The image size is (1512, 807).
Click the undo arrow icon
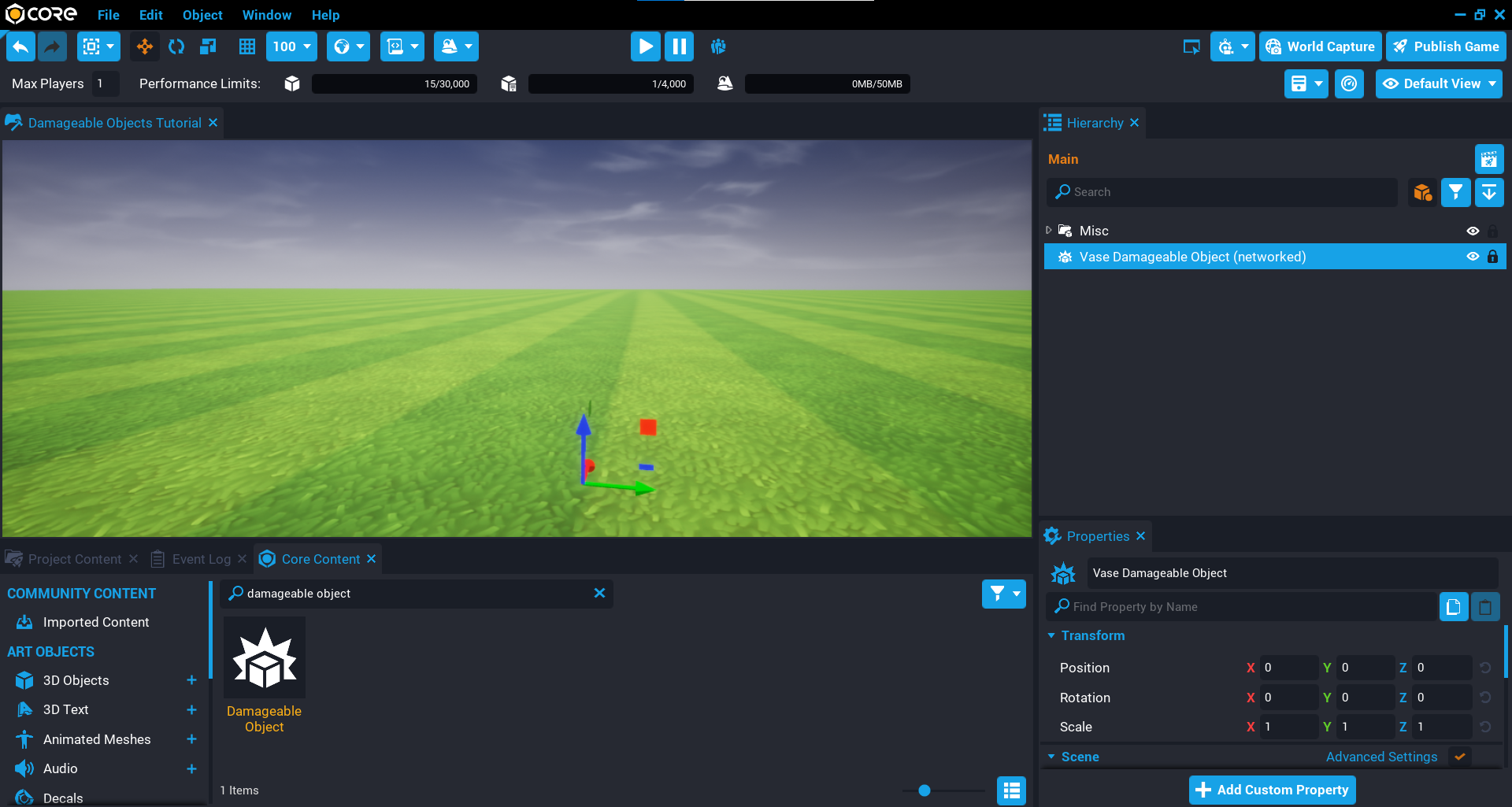click(x=21, y=46)
